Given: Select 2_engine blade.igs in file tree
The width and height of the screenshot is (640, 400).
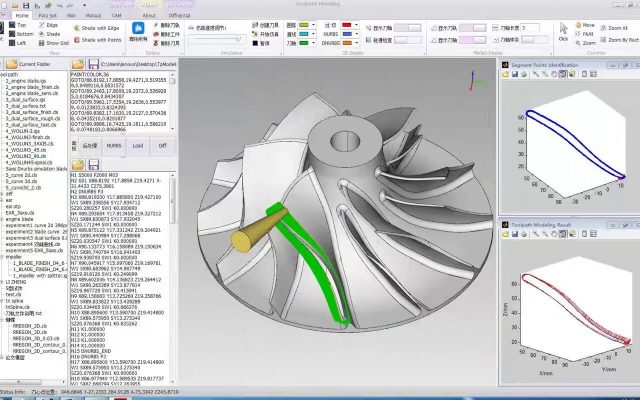Looking at the screenshot, I should tap(26, 81).
